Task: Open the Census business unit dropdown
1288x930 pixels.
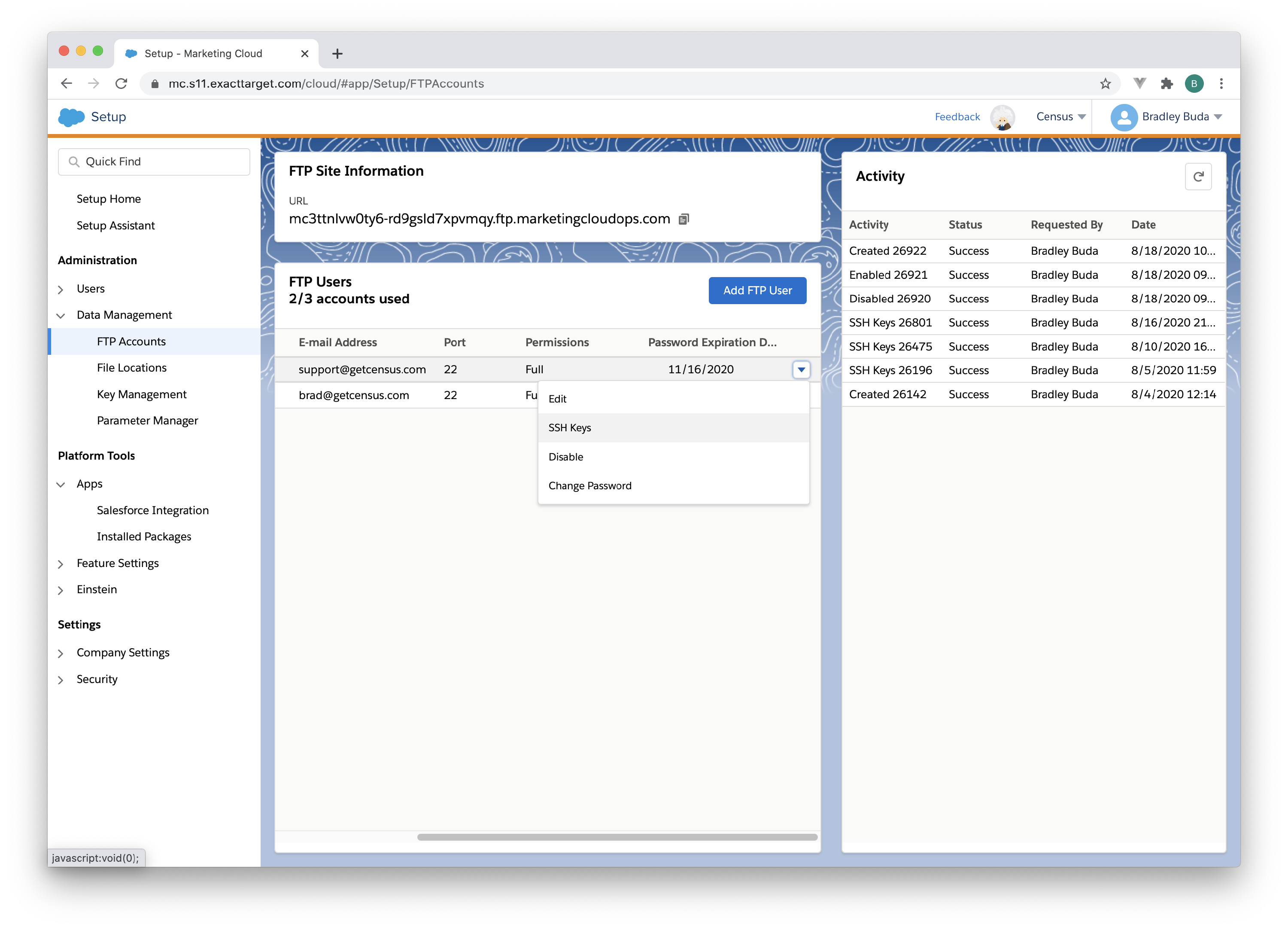Action: coord(1060,117)
